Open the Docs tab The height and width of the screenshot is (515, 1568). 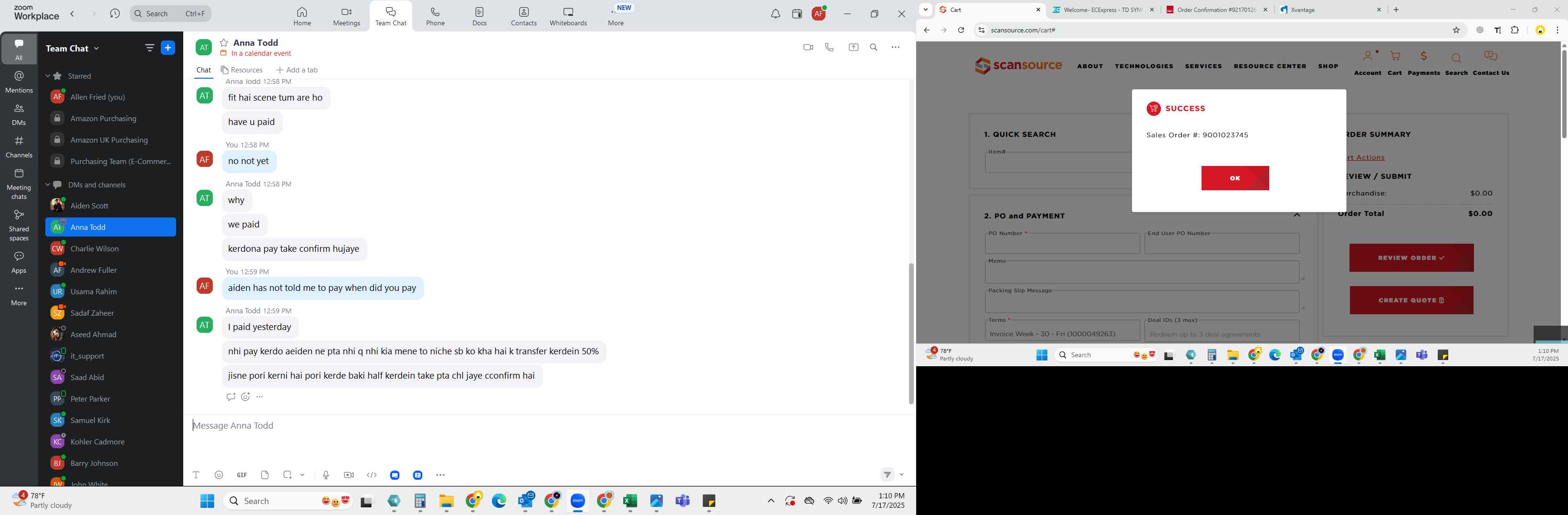480,16
